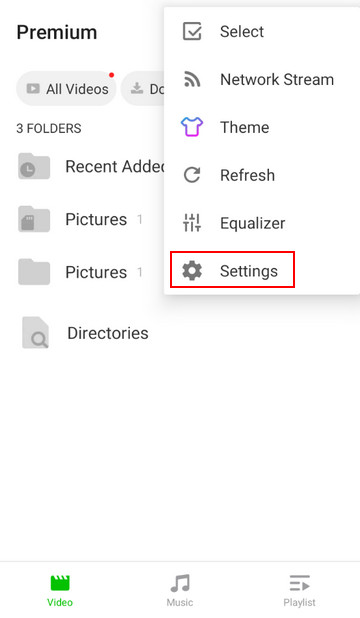
Task: Tap the partially hidden download chip
Action: [x=142, y=89]
